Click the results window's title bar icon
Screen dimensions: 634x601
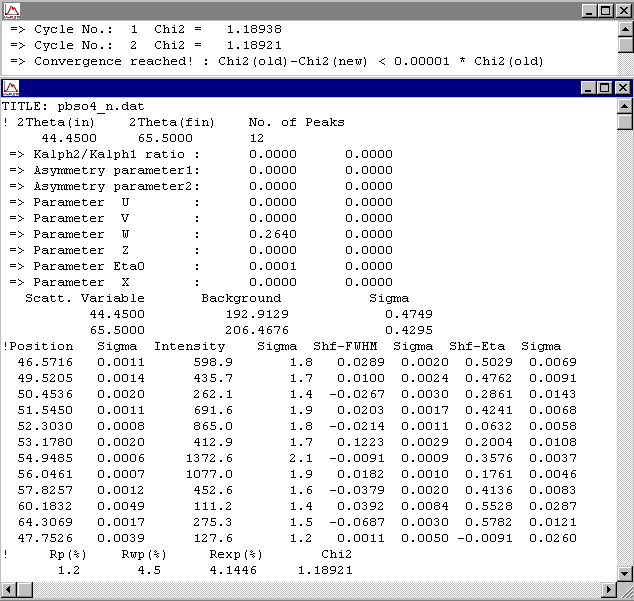point(10,88)
